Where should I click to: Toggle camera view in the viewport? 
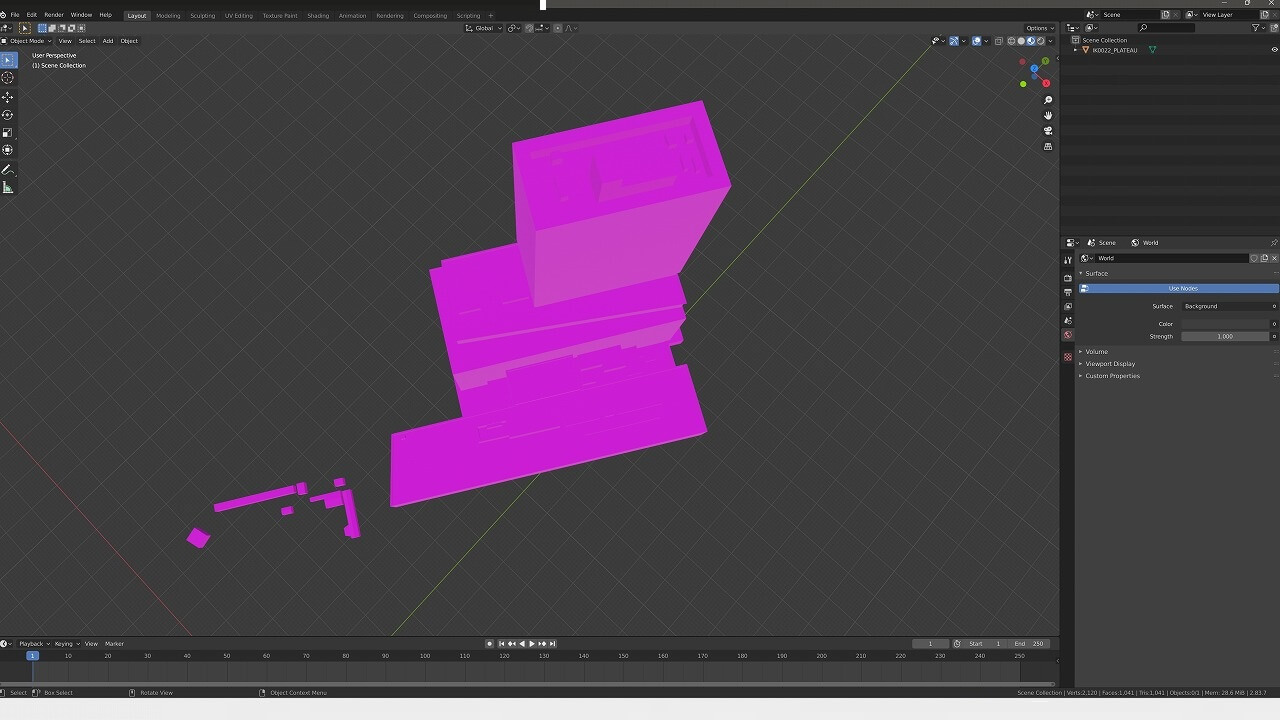click(1048, 131)
